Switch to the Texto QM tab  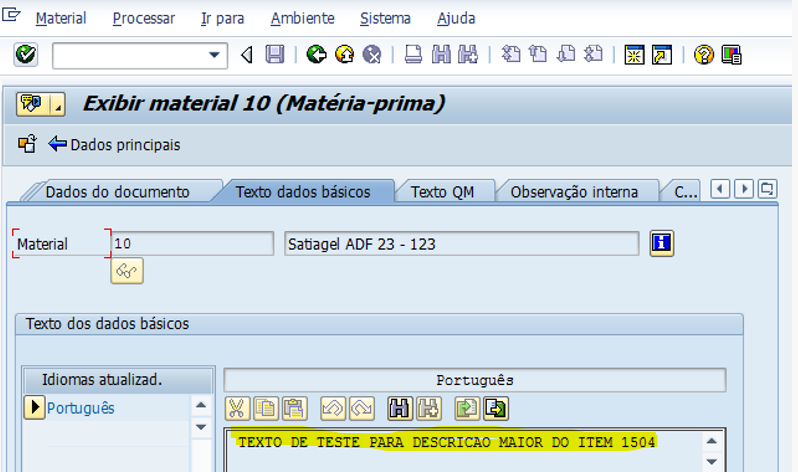point(442,192)
